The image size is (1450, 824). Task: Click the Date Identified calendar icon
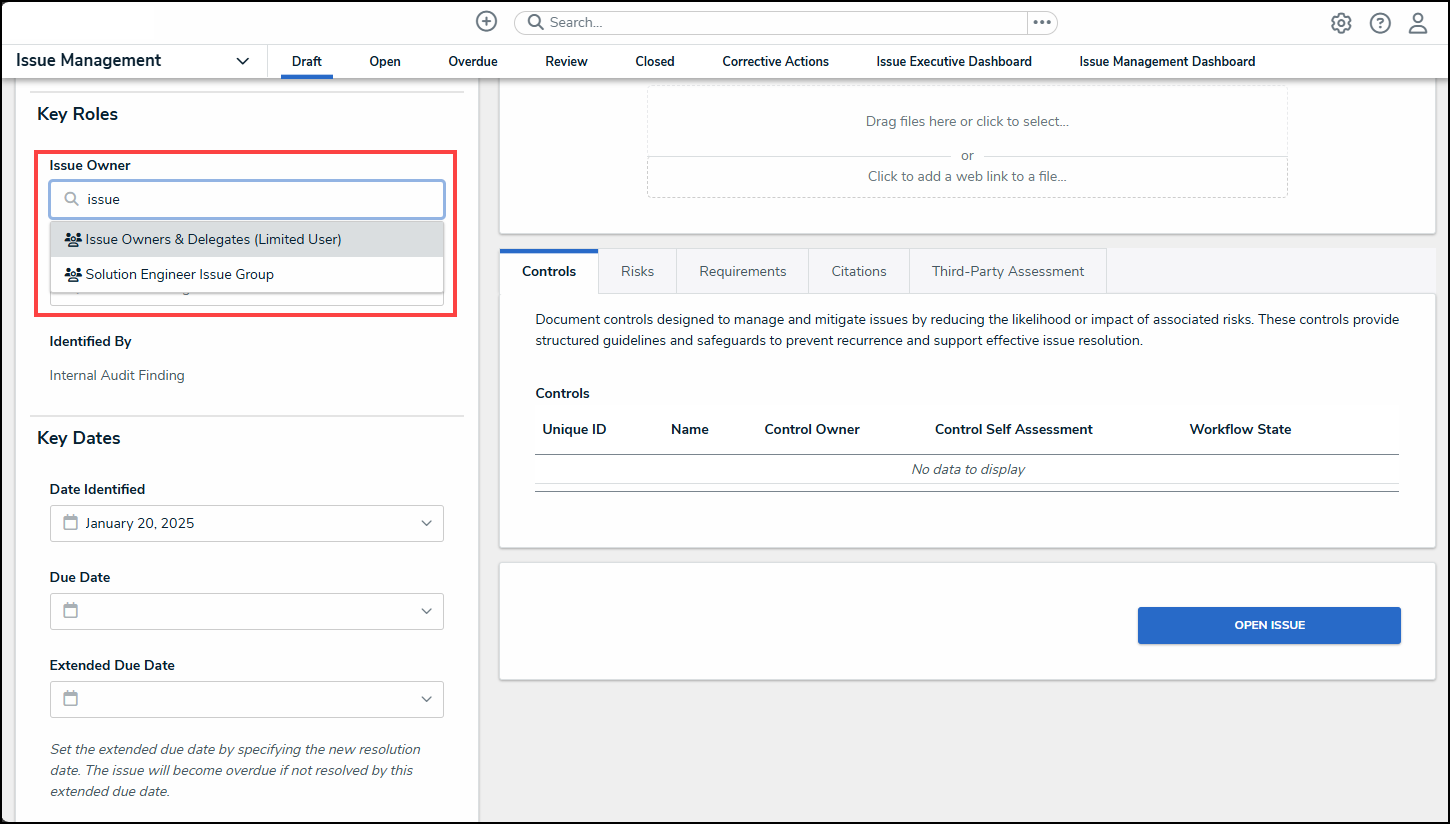click(71, 523)
